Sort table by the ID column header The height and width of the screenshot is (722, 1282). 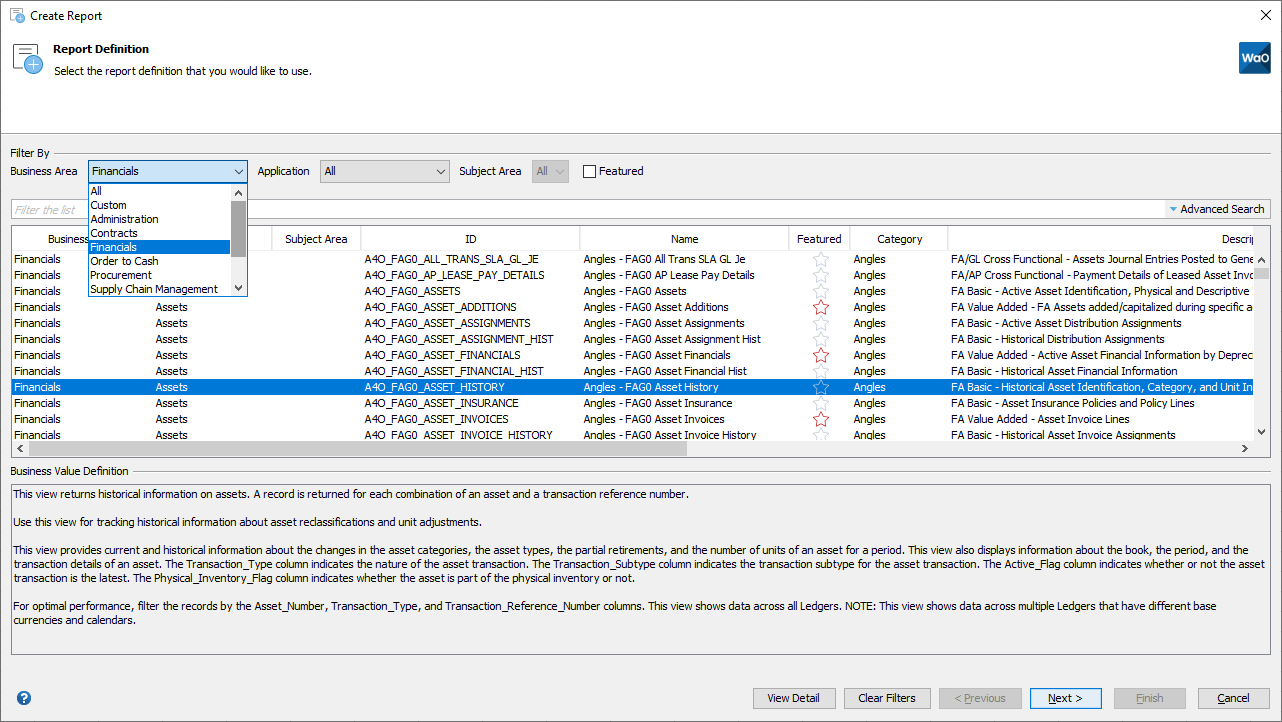(470, 239)
